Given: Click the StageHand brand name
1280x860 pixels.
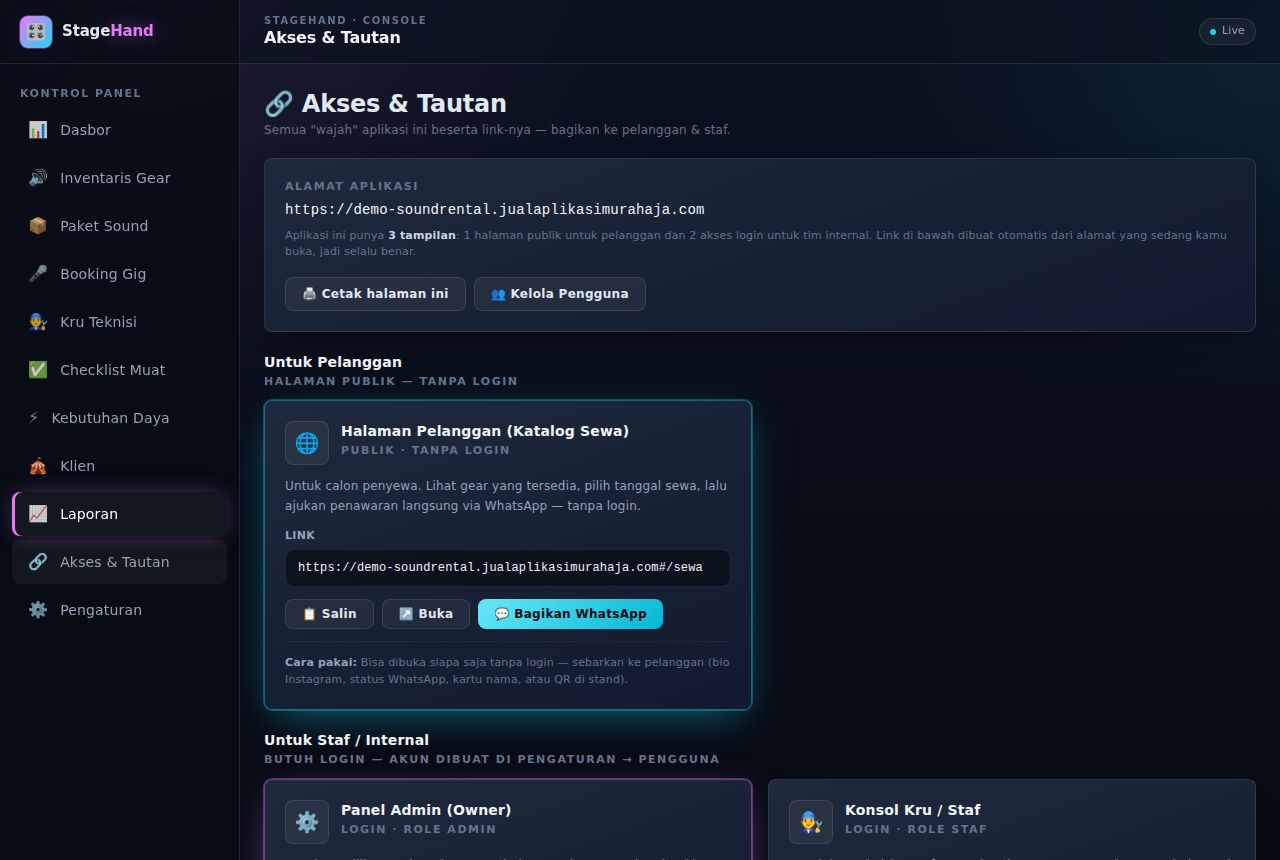Looking at the screenshot, I should coord(108,31).
